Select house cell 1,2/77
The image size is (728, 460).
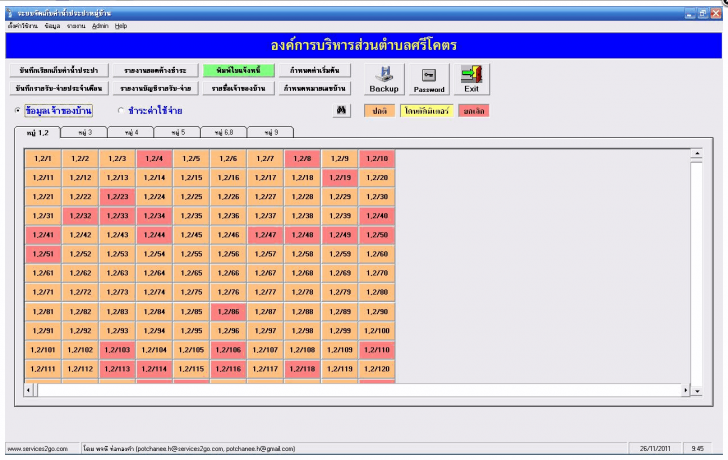click(x=265, y=292)
